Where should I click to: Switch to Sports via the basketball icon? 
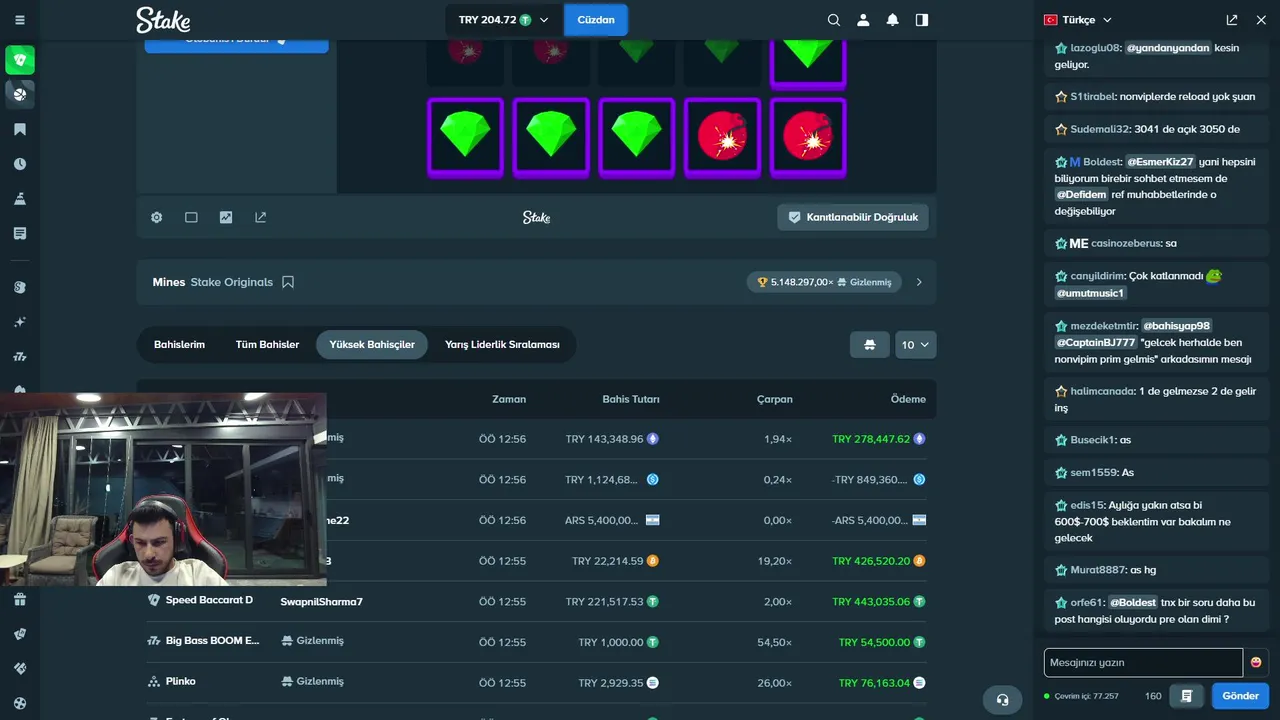(x=20, y=94)
